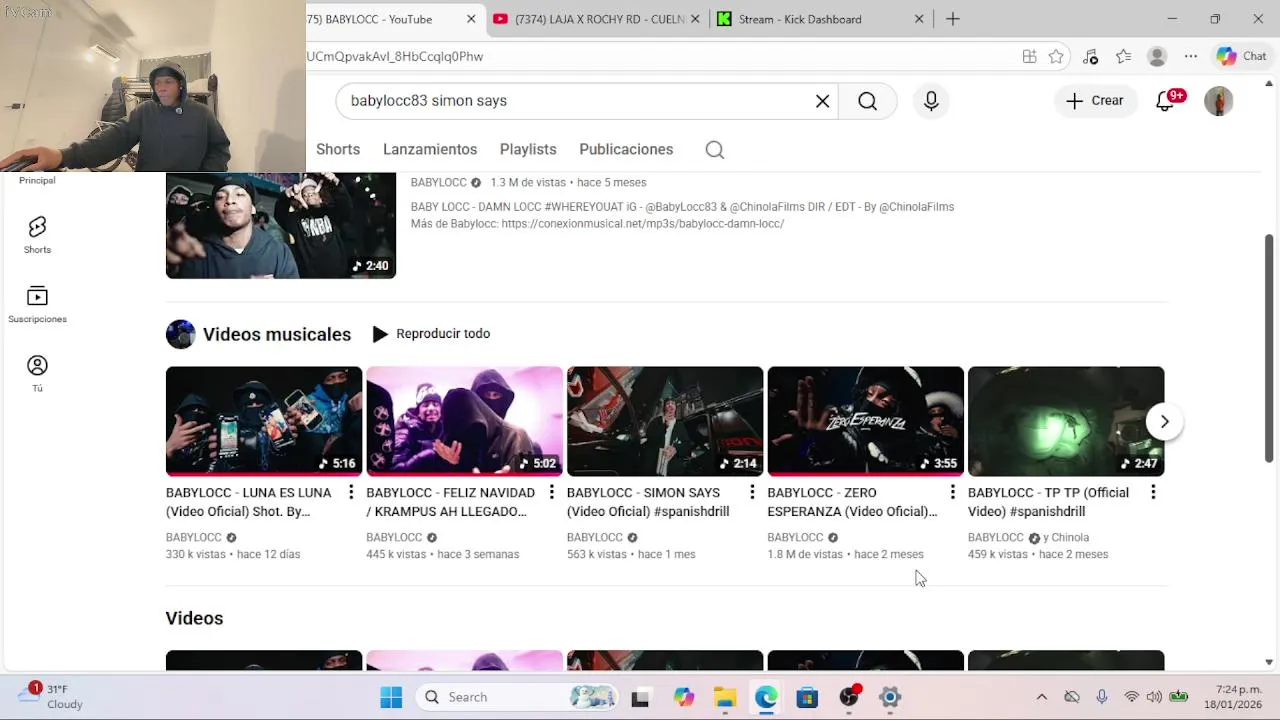Open clock showing 7:24 p.m.
1280x720 pixels.
pos(1233,697)
